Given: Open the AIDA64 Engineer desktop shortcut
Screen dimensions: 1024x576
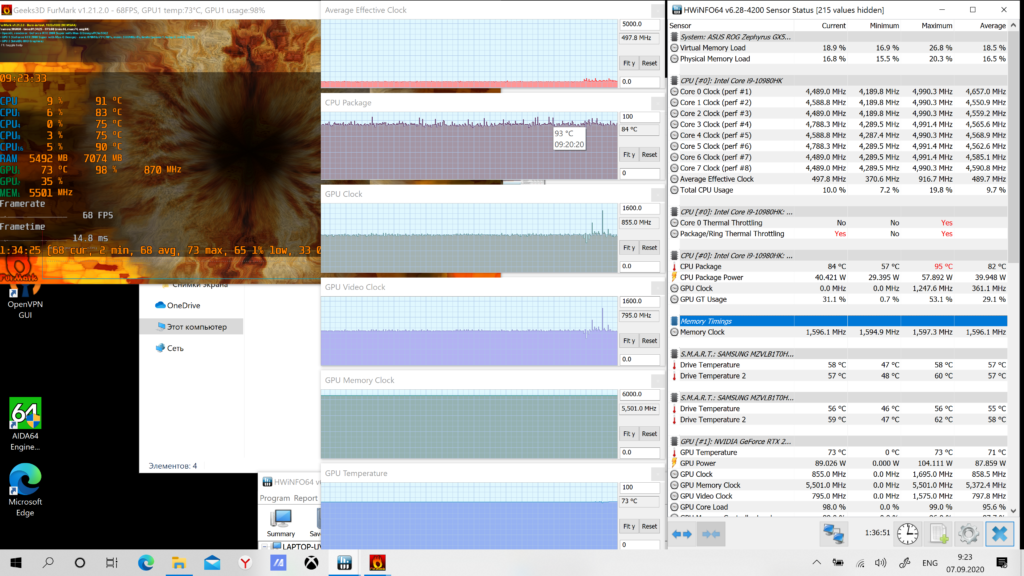Looking at the screenshot, I should pos(25,424).
